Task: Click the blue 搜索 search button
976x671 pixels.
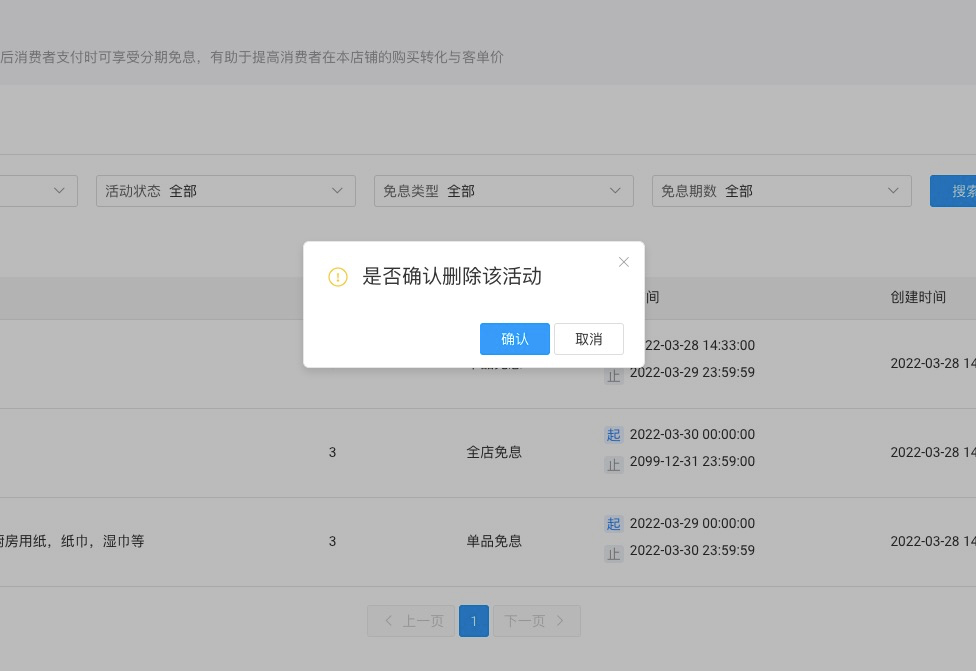Action: tap(958, 190)
